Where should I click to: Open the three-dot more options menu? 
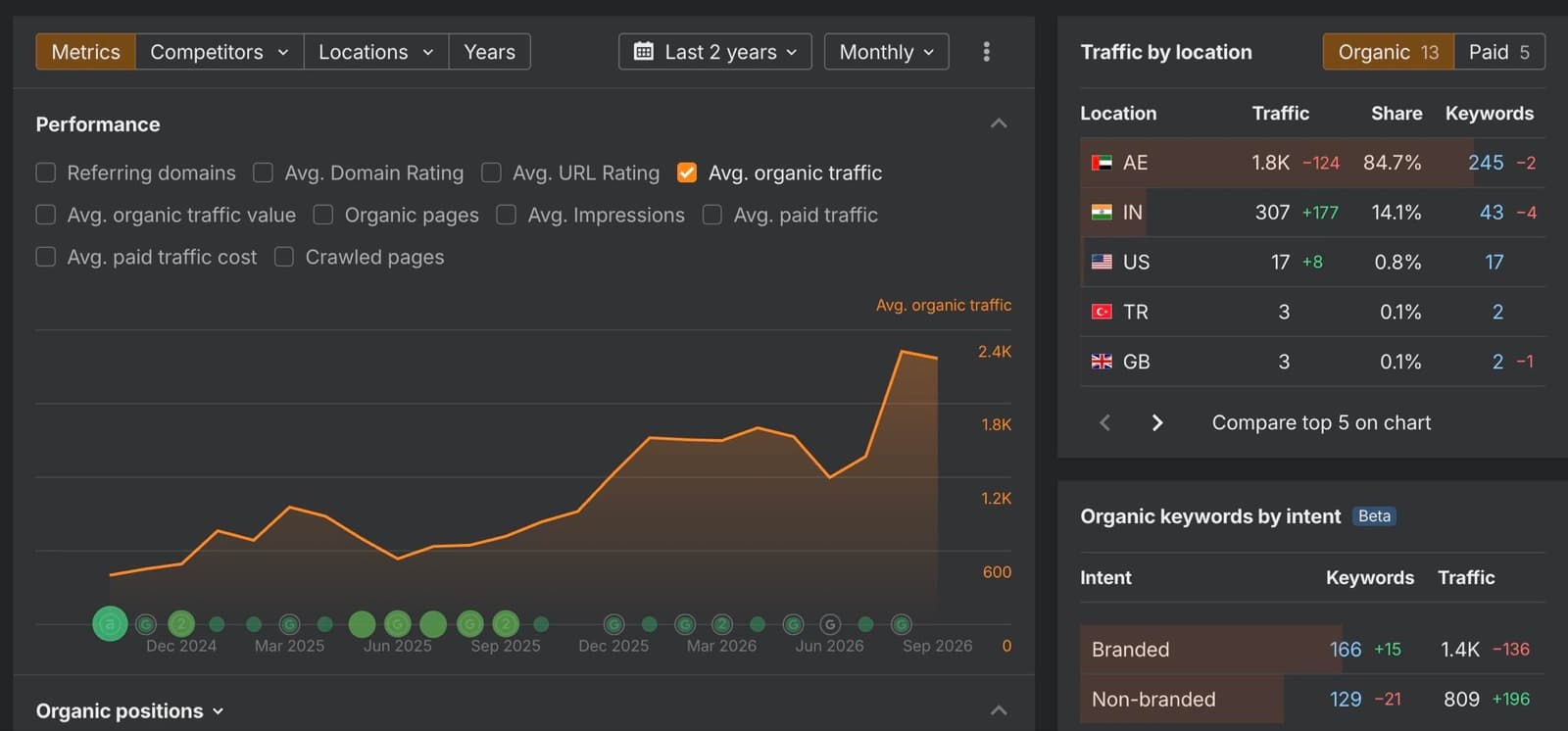coord(986,52)
